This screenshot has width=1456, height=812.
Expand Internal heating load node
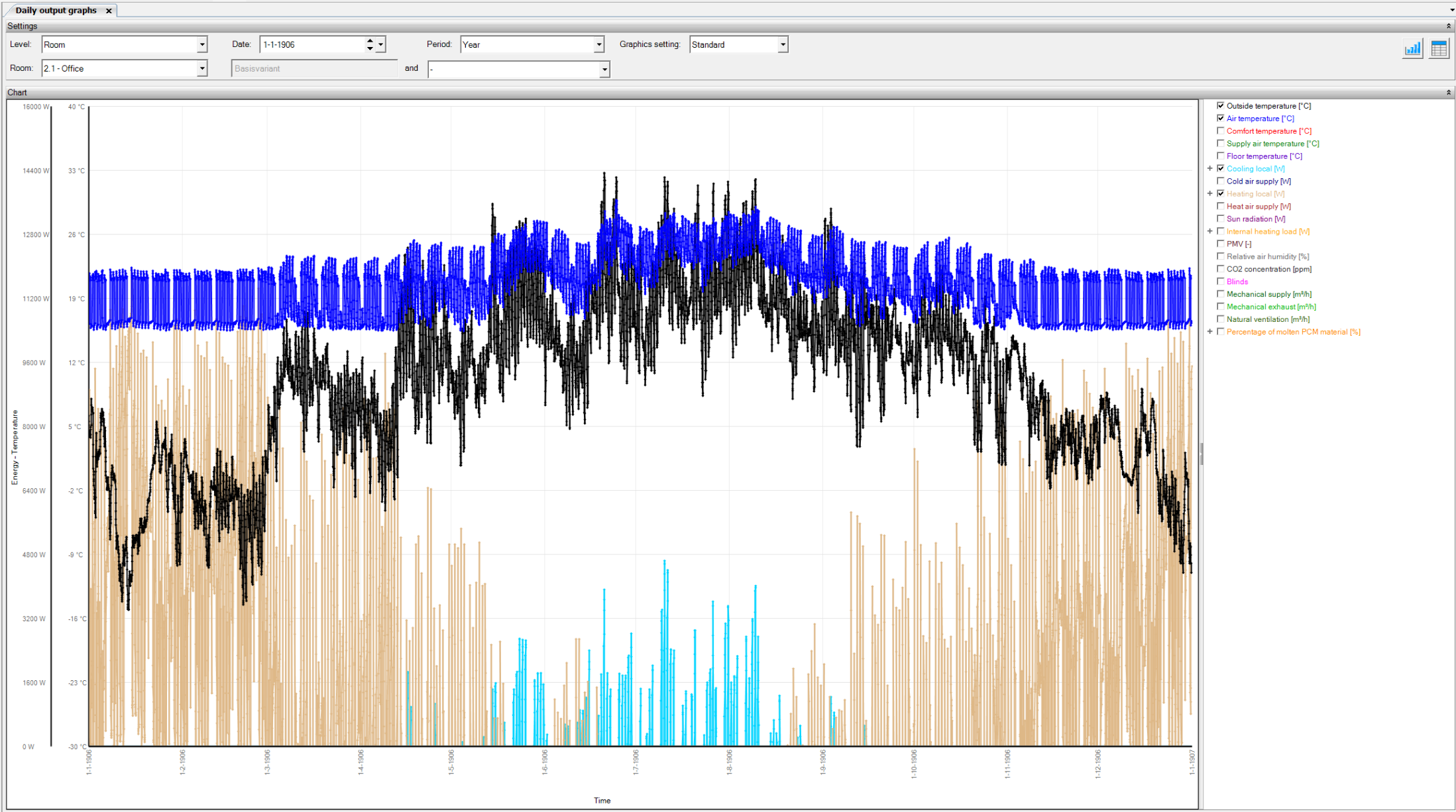1210,231
